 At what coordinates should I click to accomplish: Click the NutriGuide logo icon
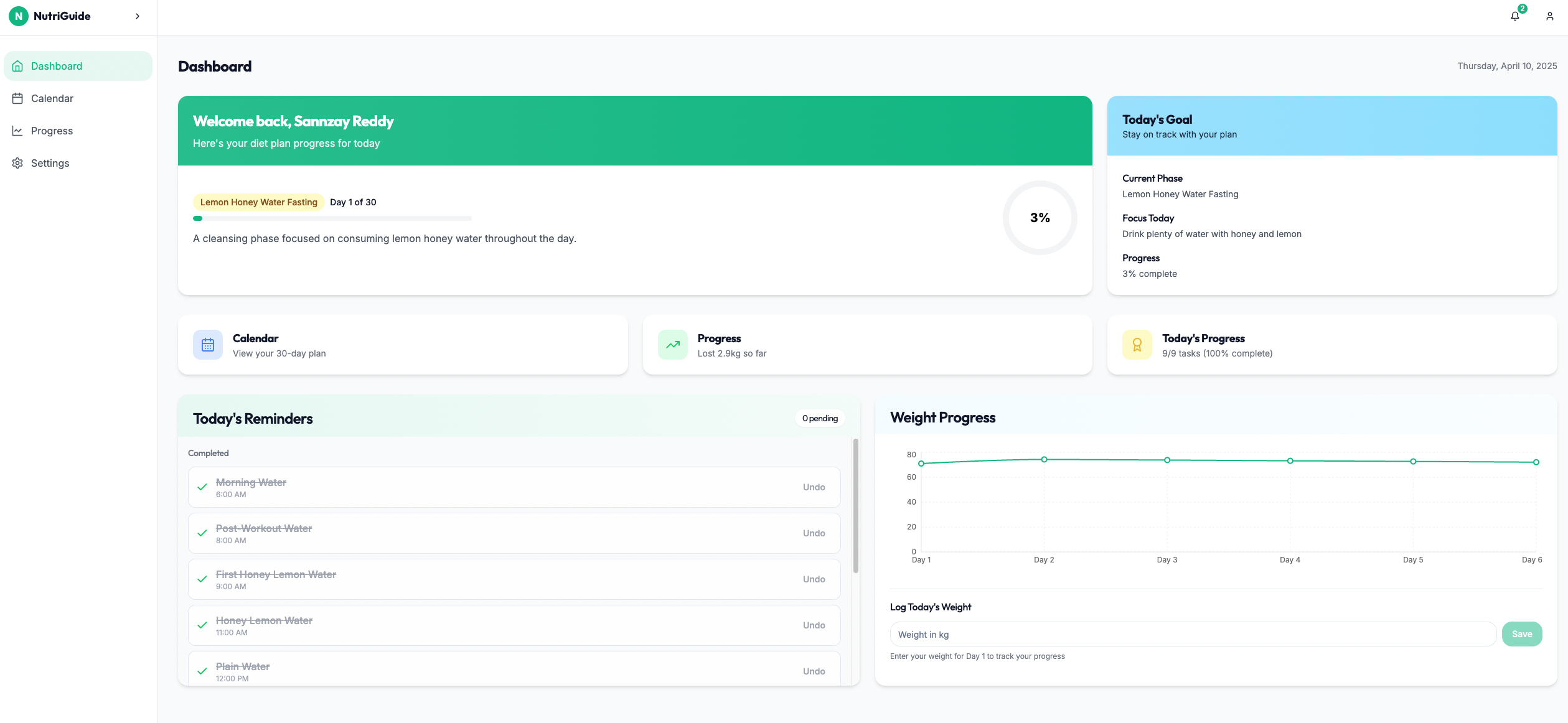[x=18, y=16]
